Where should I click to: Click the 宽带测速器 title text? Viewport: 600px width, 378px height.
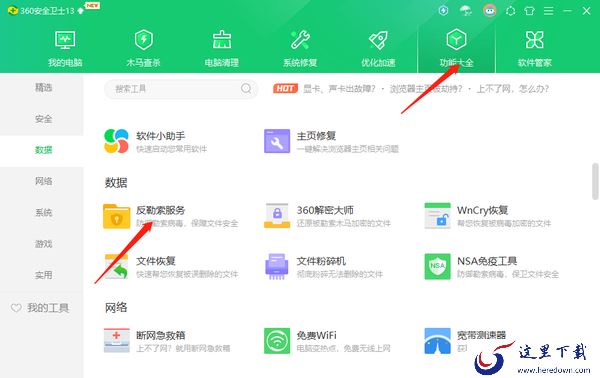click(x=482, y=335)
